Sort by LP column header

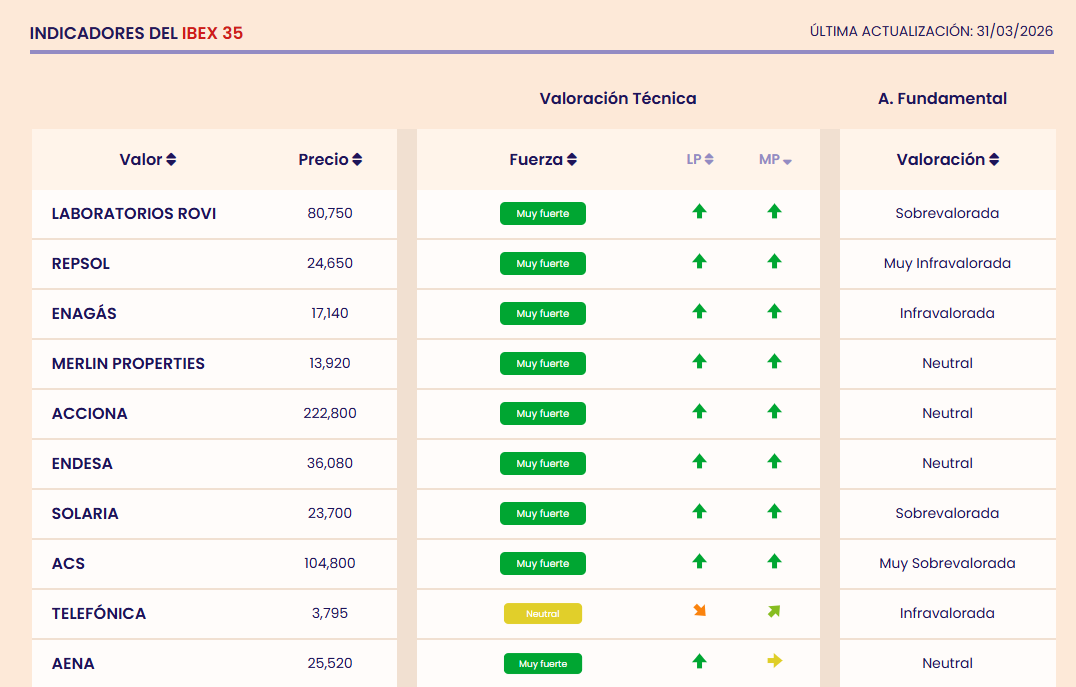coord(700,160)
